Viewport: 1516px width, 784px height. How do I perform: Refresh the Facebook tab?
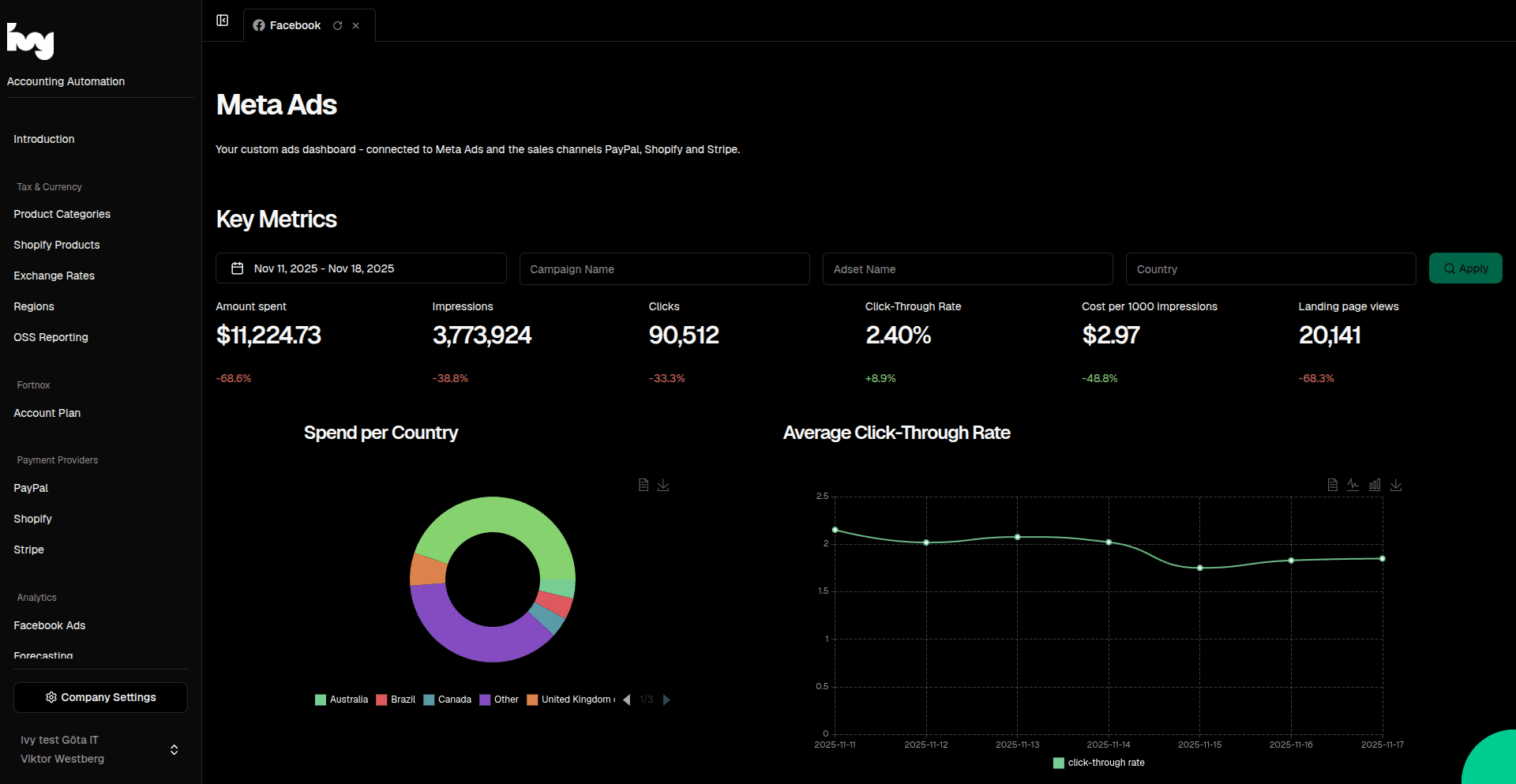pos(338,25)
